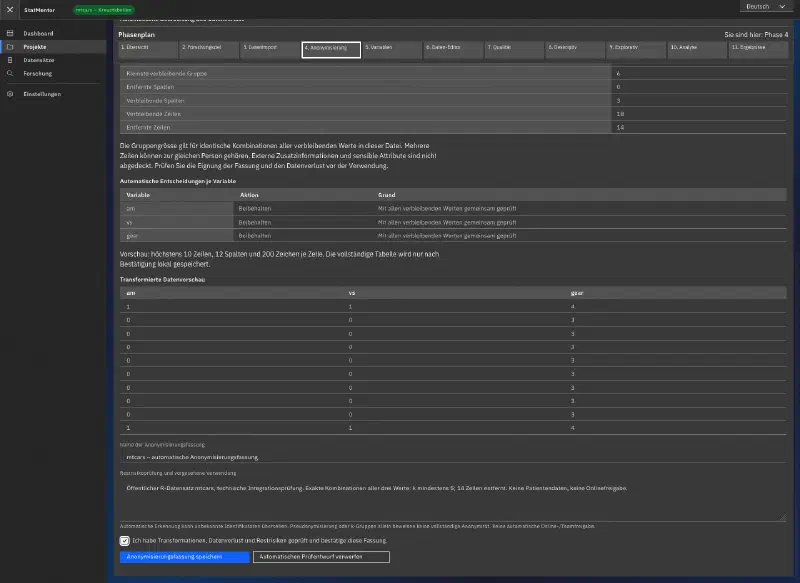Click the Einstellungen gear icon
The height and width of the screenshot is (583, 800).
coord(10,94)
